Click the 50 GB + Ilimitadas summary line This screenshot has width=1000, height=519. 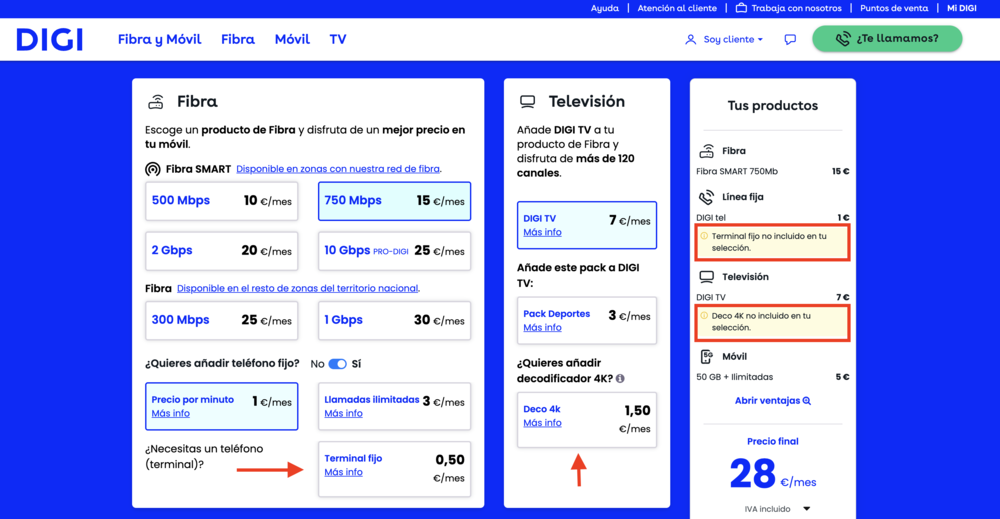[x=772, y=377]
